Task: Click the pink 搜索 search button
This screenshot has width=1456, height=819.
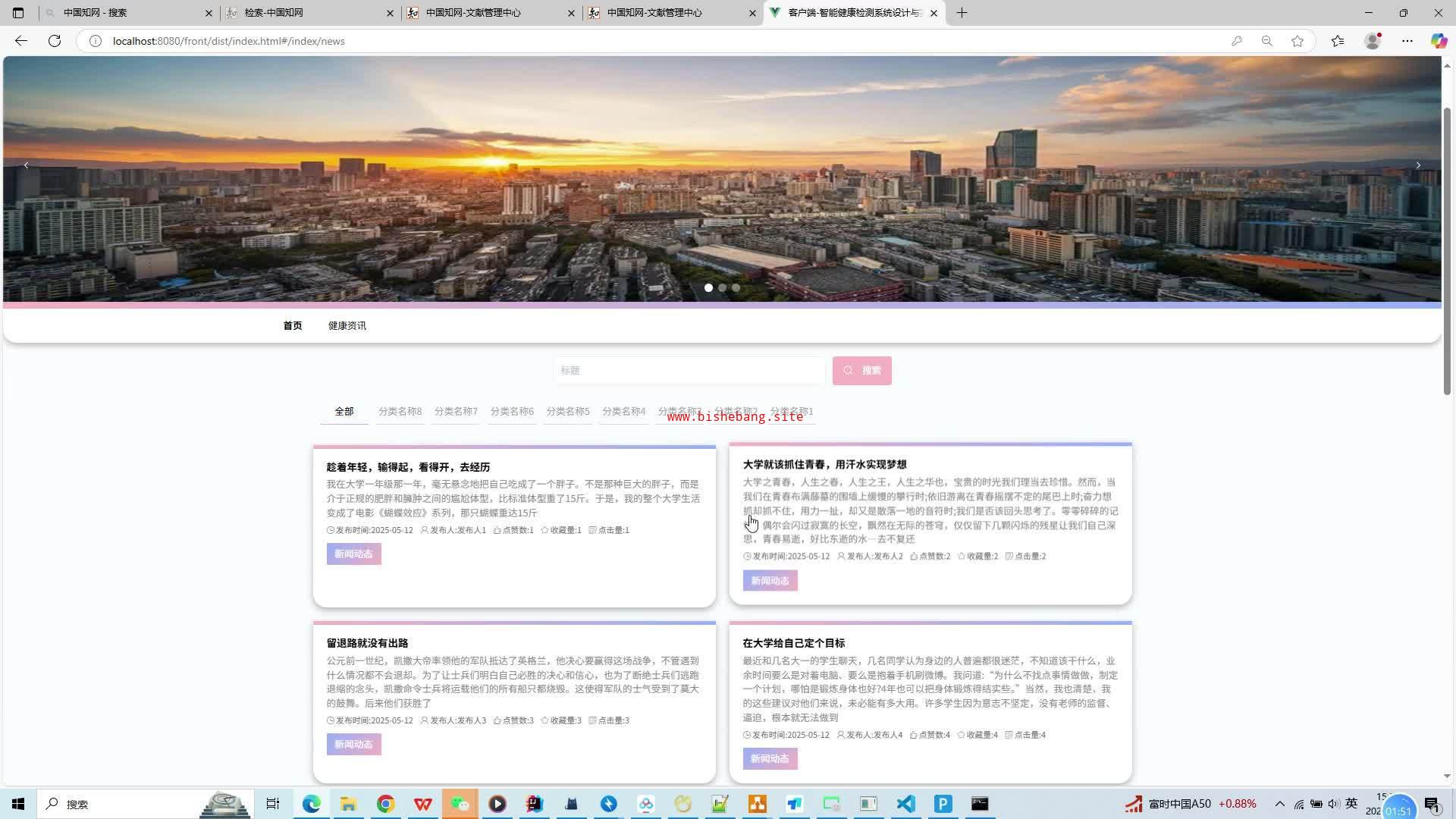Action: pyautogui.click(x=861, y=371)
